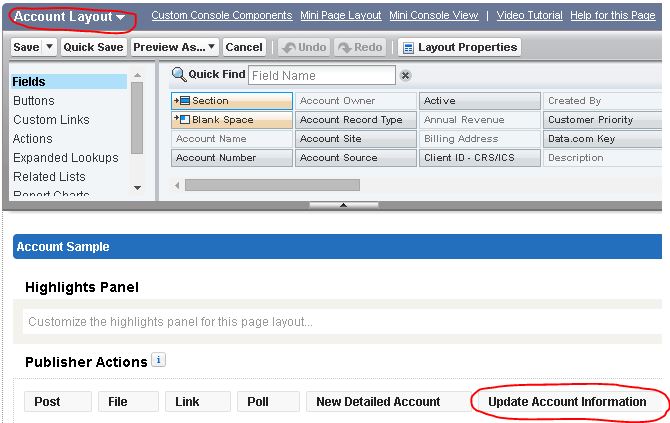Open the Mini Page Layout link

341,15
